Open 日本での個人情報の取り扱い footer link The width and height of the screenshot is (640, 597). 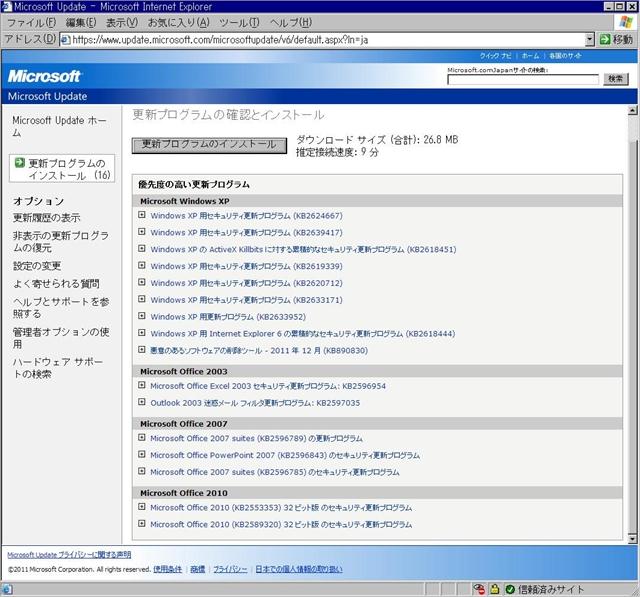tap(299, 569)
